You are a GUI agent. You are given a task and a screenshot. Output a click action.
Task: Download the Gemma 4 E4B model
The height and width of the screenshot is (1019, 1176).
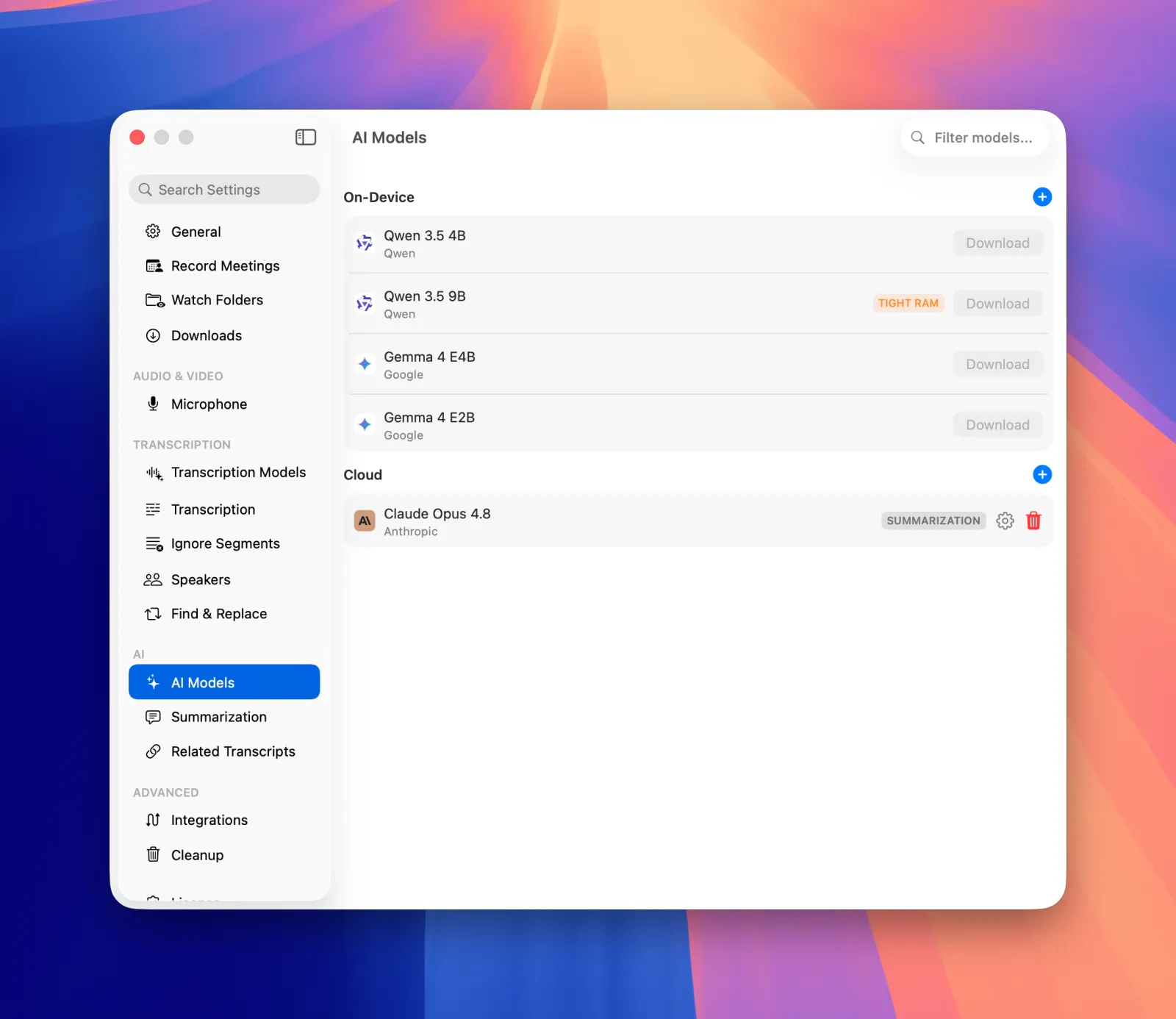point(997,364)
